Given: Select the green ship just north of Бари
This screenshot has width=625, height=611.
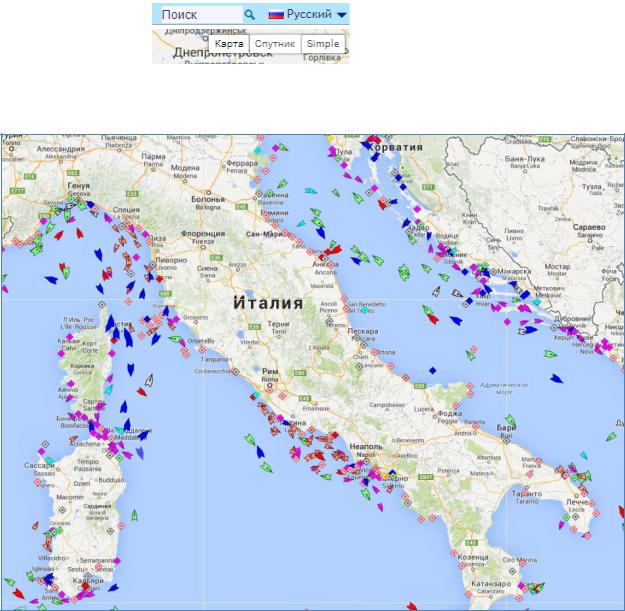Looking at the screenshot, I should [511, 421].
